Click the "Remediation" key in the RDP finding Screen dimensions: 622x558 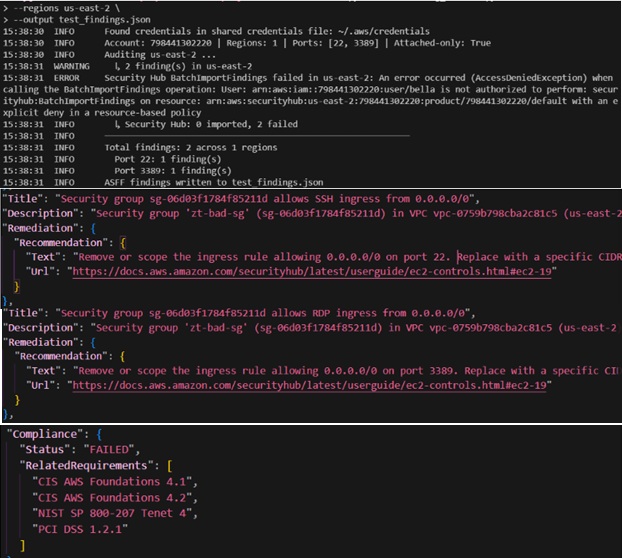pos(42,342)
